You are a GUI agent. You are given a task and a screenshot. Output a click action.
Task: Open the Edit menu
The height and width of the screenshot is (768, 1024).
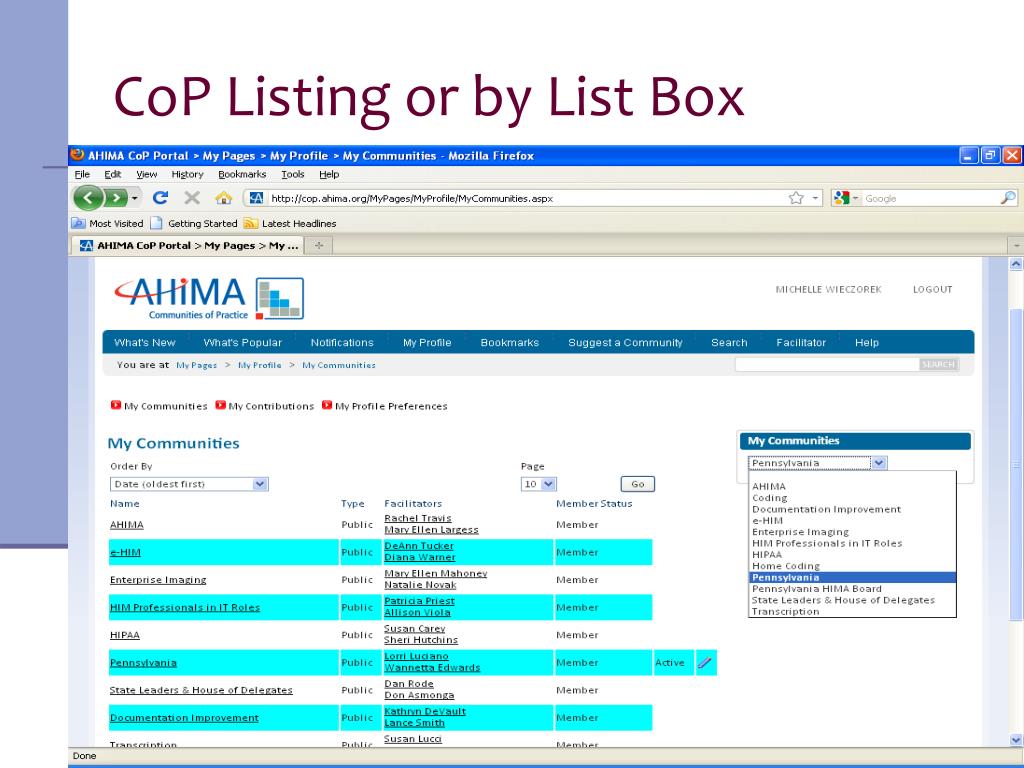coord(112,174)
